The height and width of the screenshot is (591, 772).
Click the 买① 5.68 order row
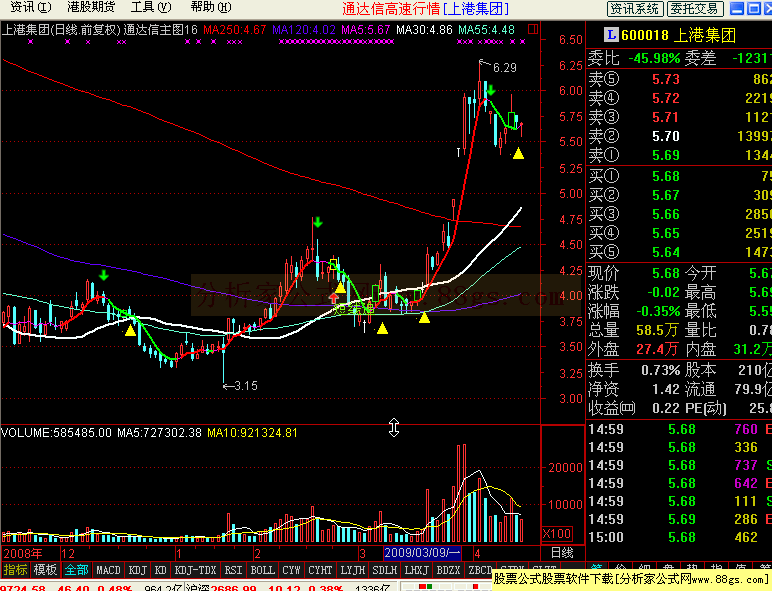tap(679, 176)
